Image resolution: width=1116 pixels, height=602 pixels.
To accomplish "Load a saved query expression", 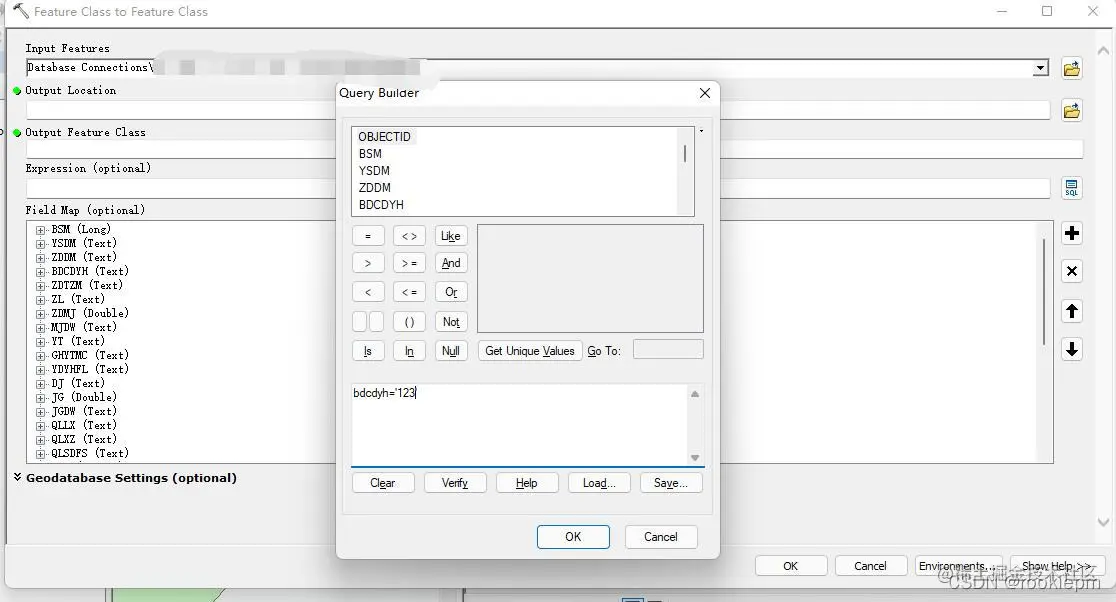I will coord(599,483).
